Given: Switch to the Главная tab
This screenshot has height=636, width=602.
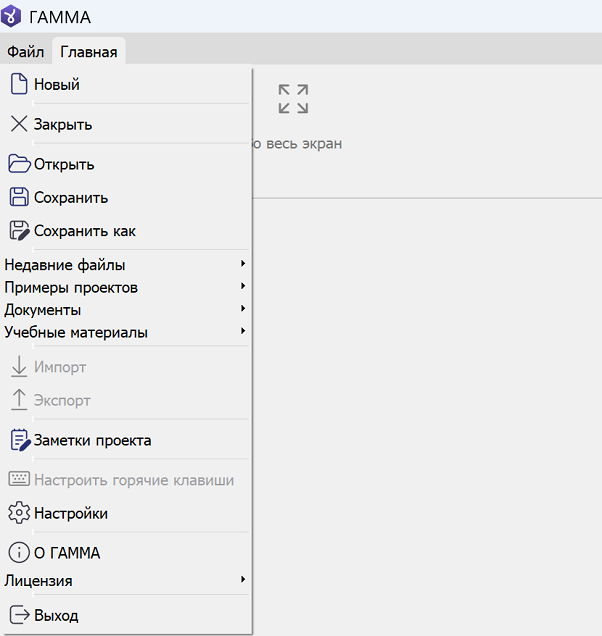Looking at the screenshot, I should tap(88, 52).
